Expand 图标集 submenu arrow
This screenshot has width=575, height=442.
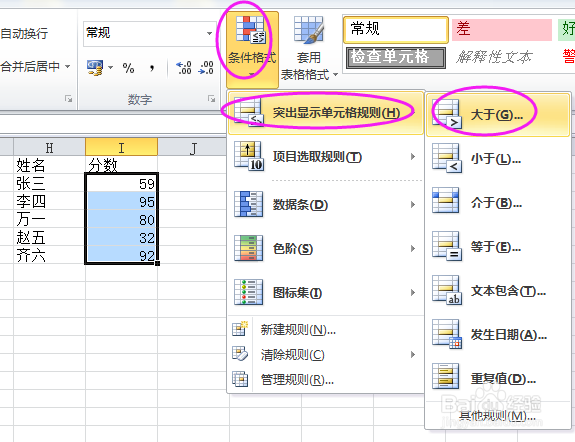point(413,292)
